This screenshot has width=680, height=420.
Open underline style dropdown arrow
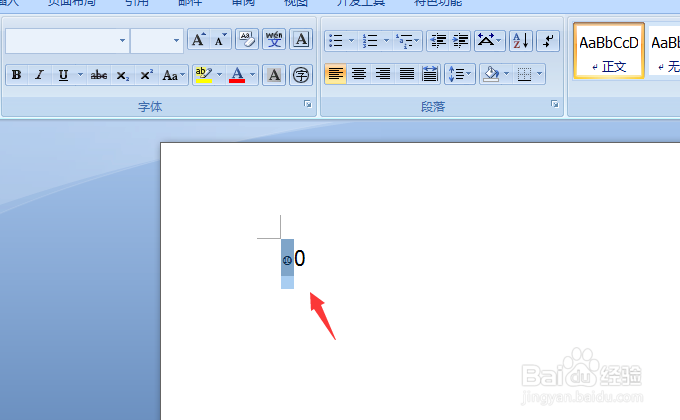pos(80,75)
